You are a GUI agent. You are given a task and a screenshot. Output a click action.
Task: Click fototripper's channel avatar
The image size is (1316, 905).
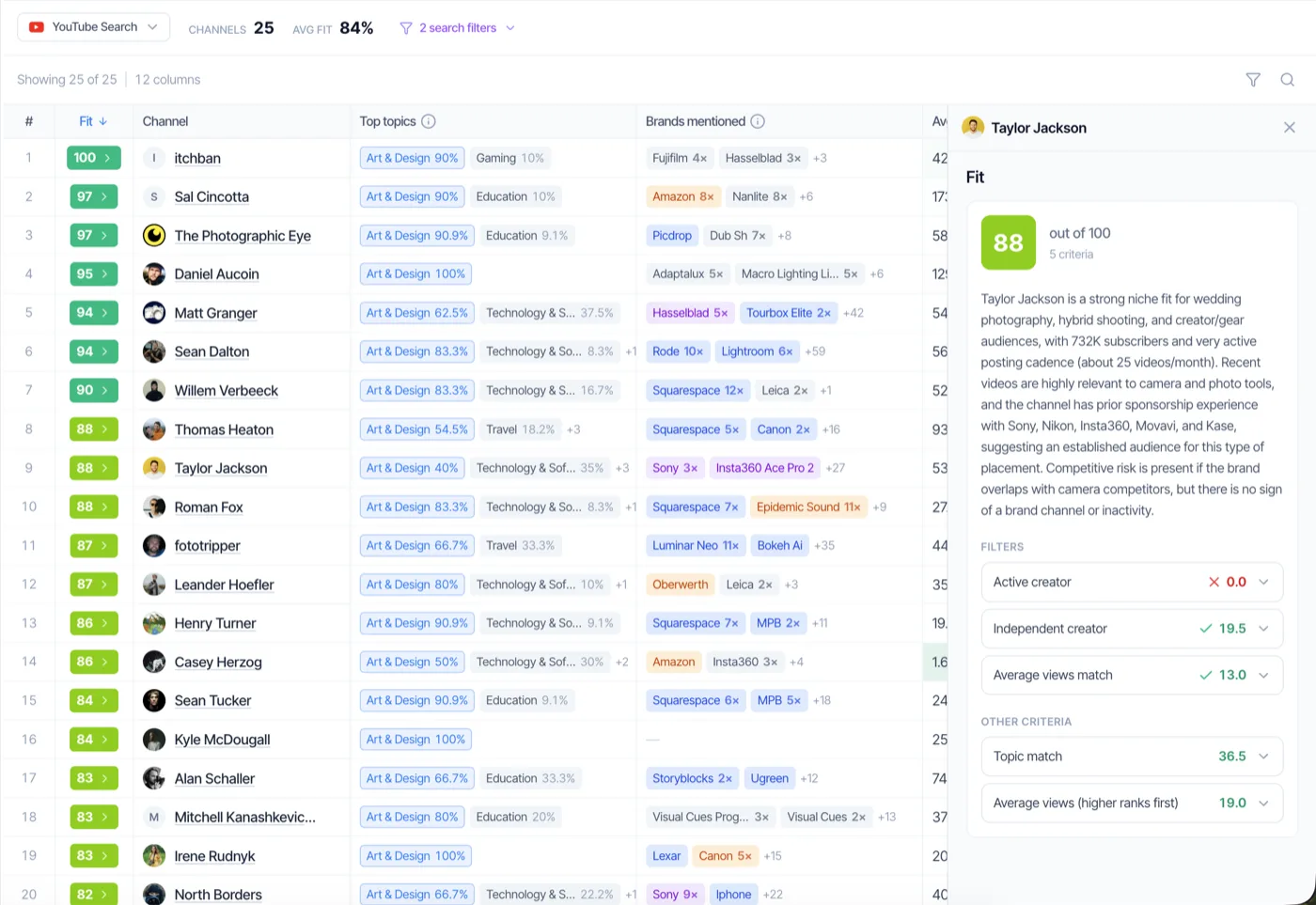[154, 545]
